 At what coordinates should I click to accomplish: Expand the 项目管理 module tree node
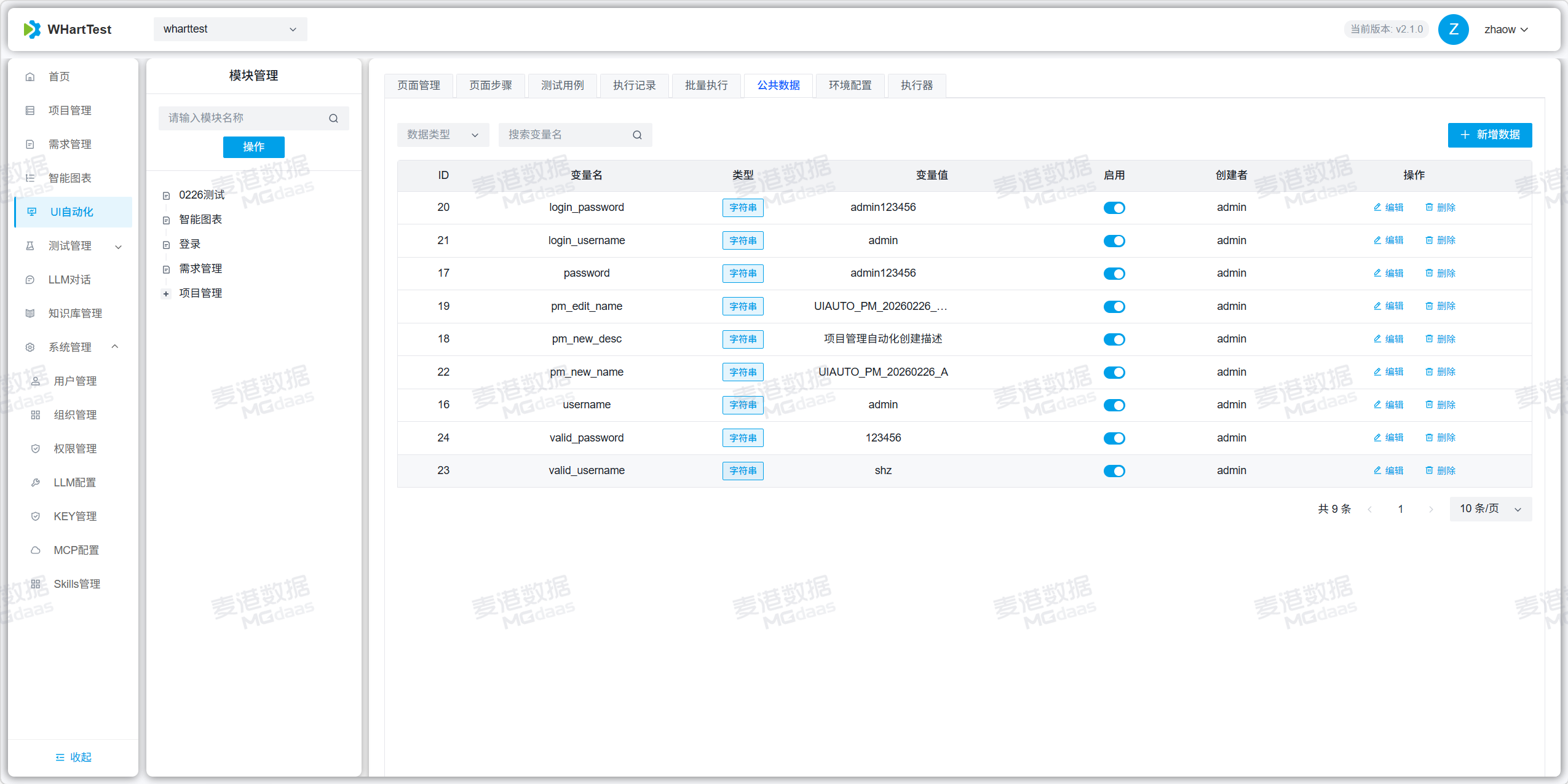tap(166, 294)
